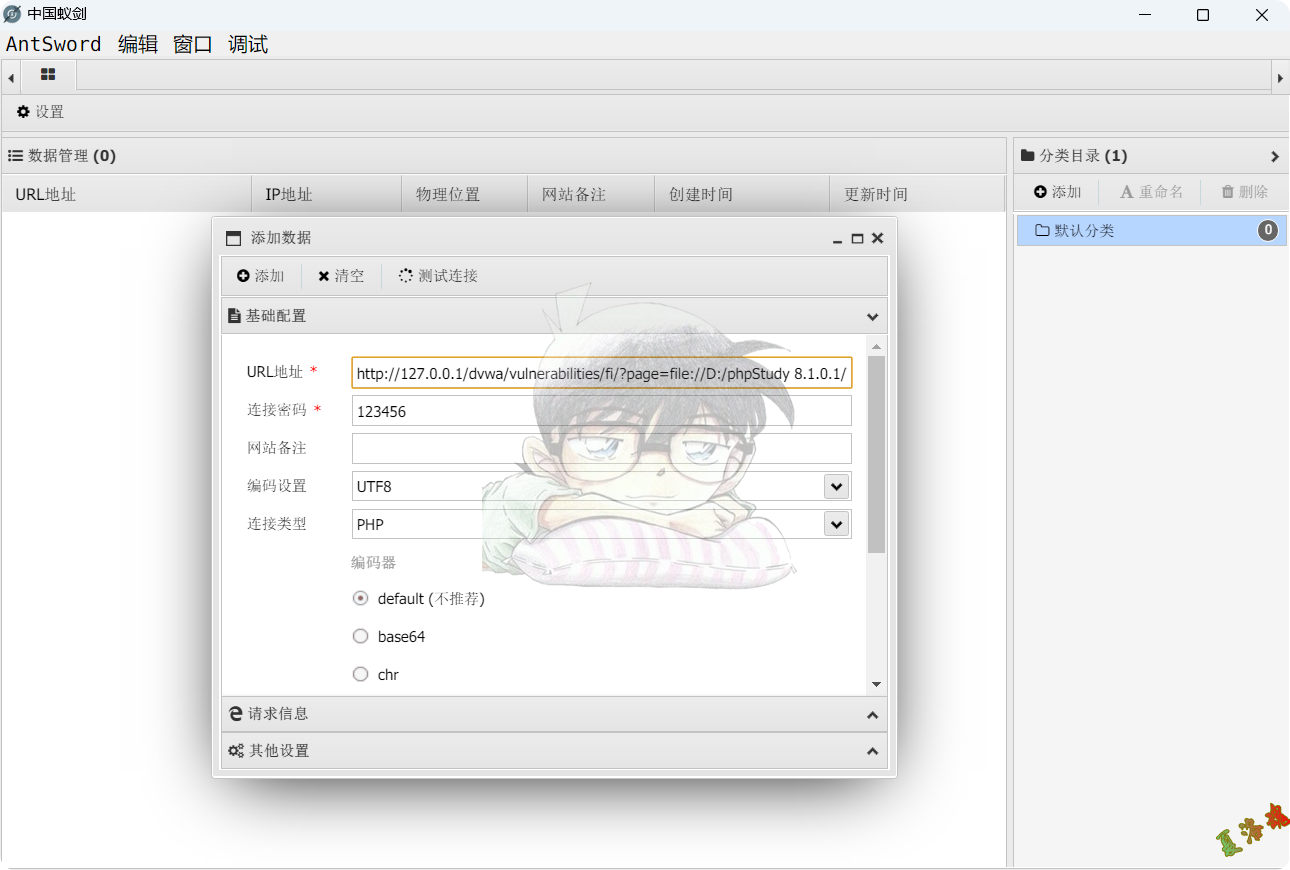Screen dimensions: 1290x870
Task: Click 清空 to clear the form
Action: tap(341, 276)
